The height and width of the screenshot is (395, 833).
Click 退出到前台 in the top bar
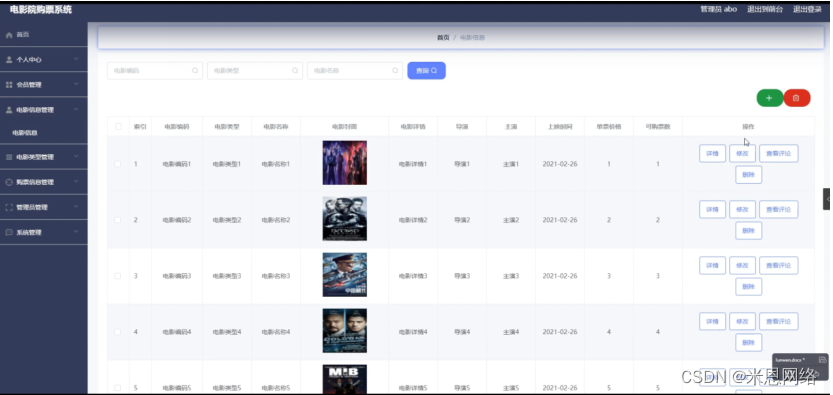pyautogui.click(x=765, y=9)
